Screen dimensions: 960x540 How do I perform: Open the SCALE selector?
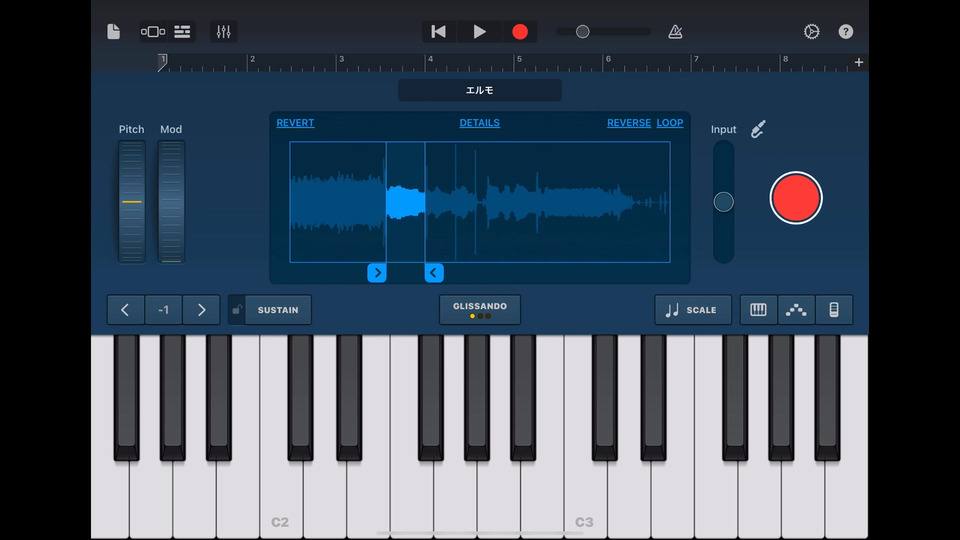(692, 310)
